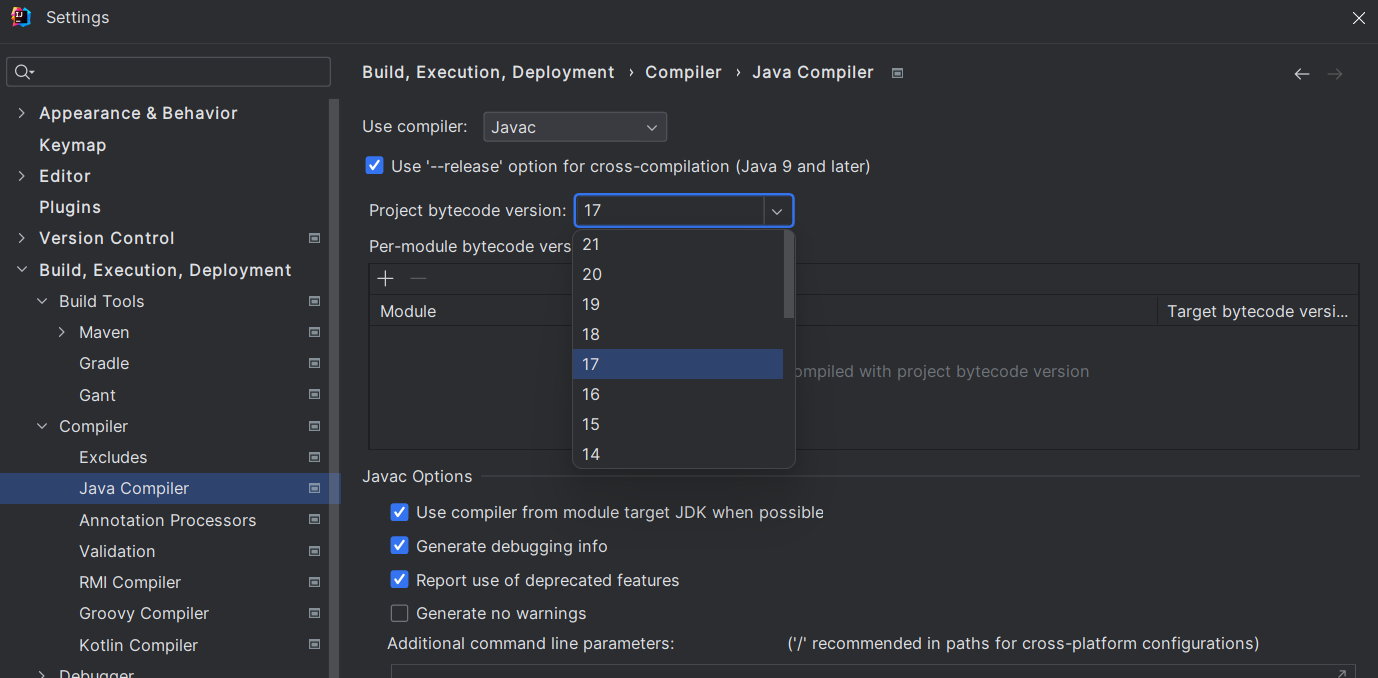
Task: Focus the settings search field
Action: 168,72
